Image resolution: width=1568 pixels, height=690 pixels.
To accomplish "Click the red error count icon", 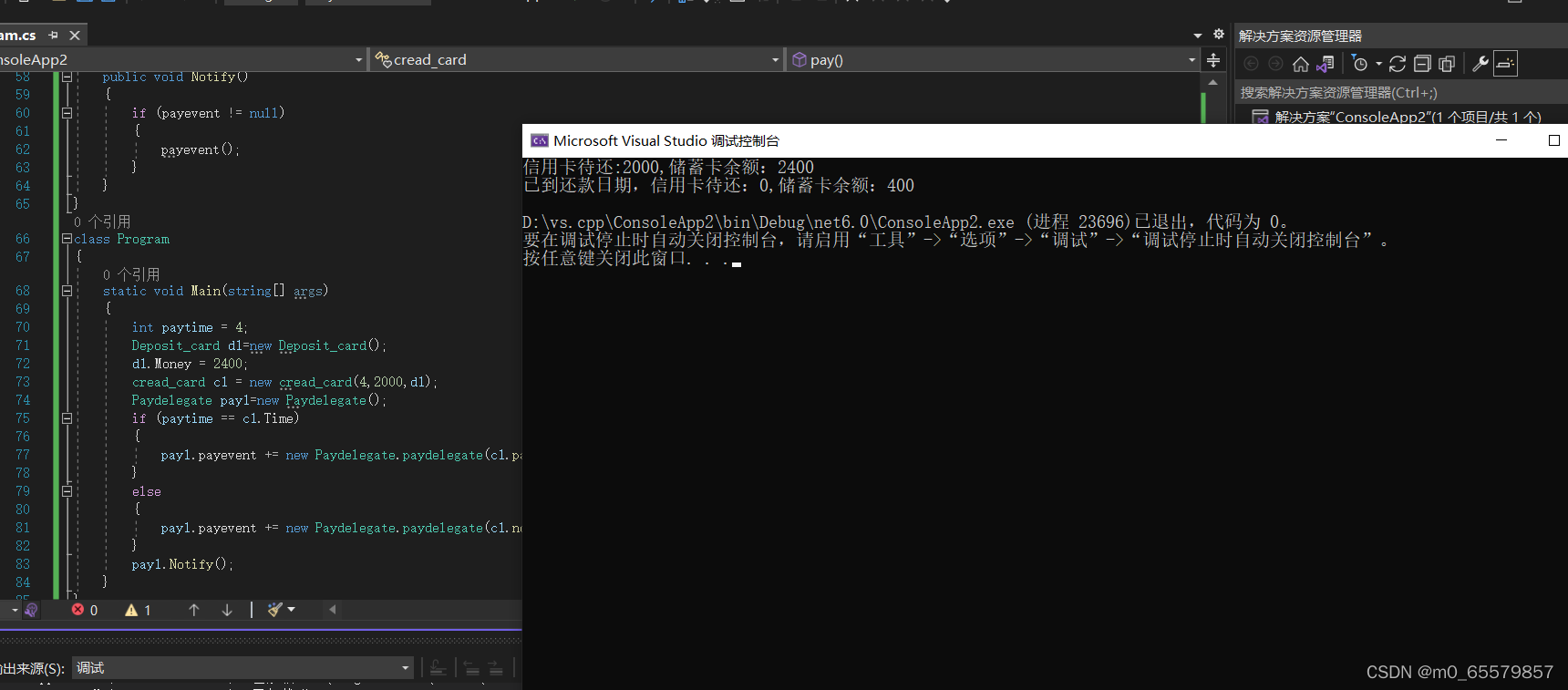I will [x=78, y=610].
